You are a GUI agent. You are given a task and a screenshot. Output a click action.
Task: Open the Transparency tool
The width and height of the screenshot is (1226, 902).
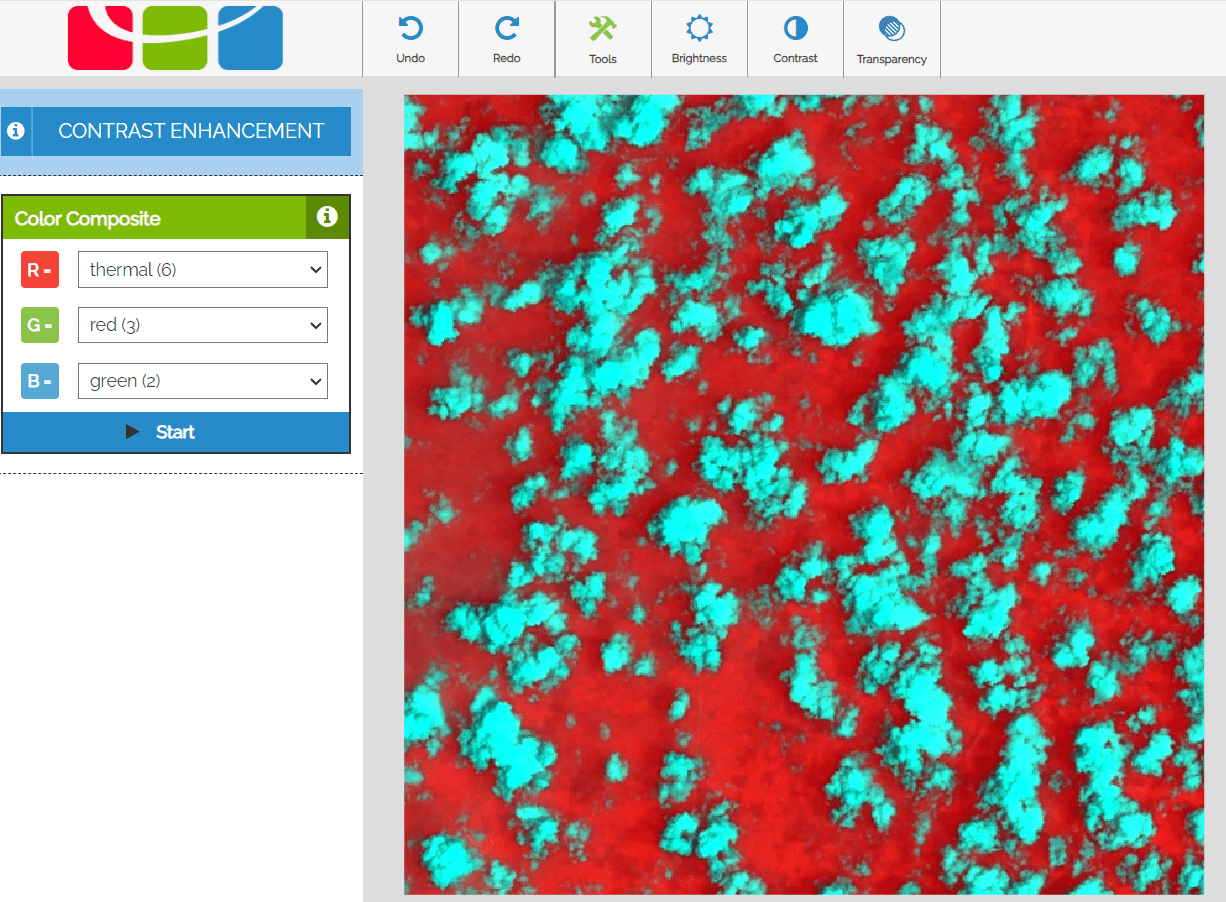(x=891, y=28)
